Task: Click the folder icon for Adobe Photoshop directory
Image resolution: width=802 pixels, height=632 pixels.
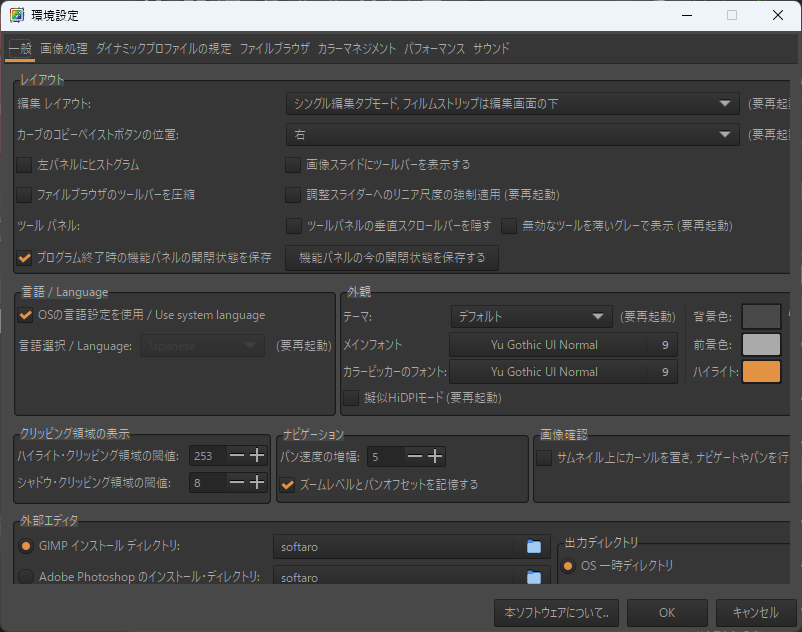Action: tap(533, 577)
